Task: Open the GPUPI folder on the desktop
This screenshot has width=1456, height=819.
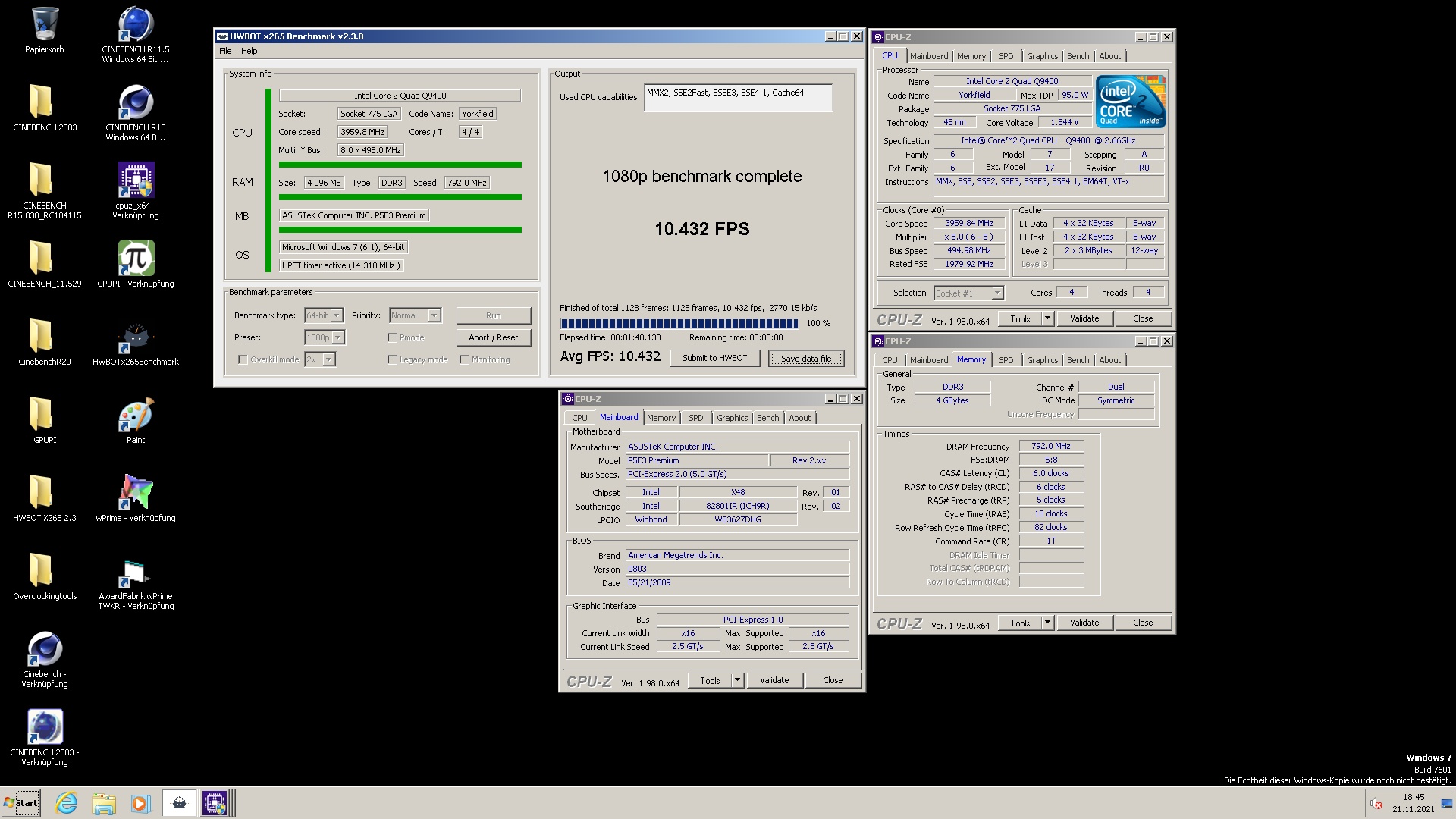Action: click(45, 420)
